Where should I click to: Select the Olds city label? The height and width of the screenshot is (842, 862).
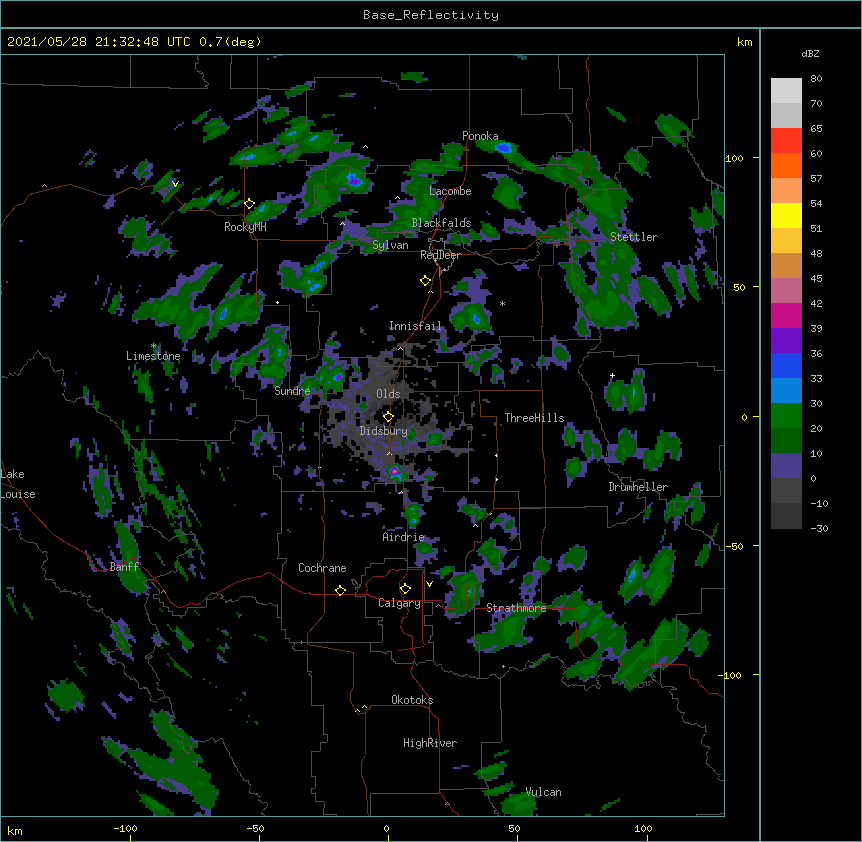(x=388, y=394)
